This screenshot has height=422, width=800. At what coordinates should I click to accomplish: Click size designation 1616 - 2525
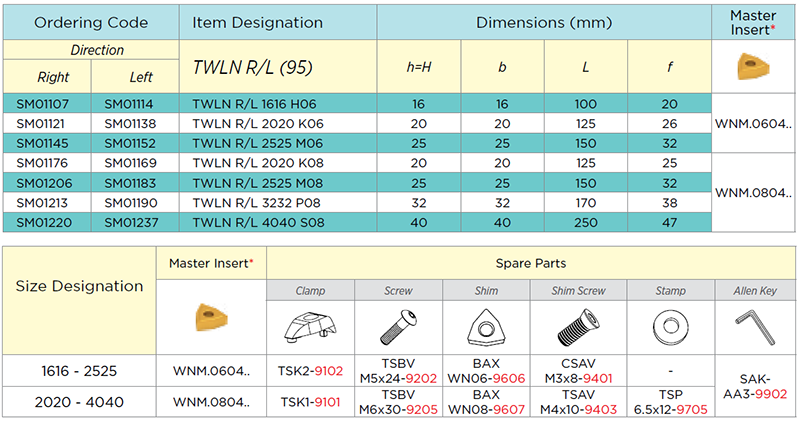pos(79,371)
